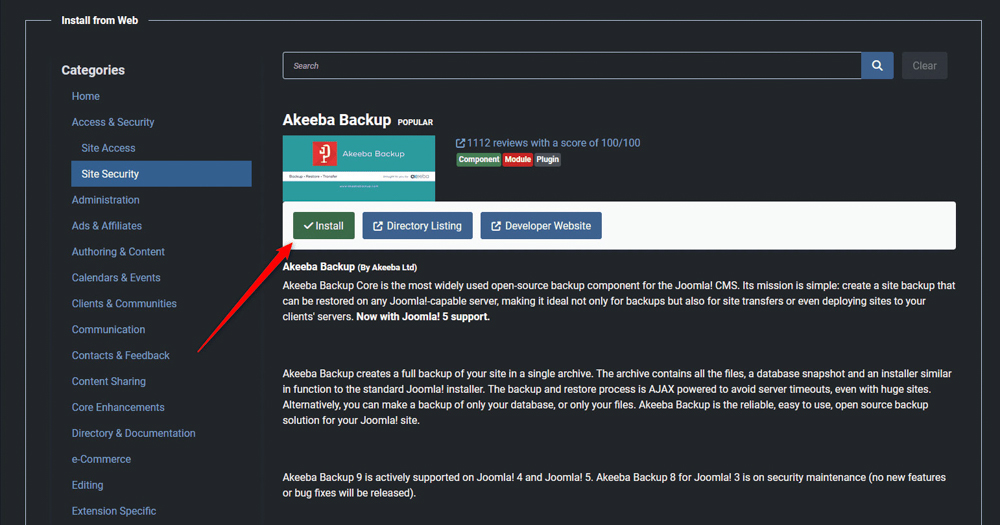Click the red Module tag badge
The width and height of the screenshot is (1000, 525).
pos(517,159)
